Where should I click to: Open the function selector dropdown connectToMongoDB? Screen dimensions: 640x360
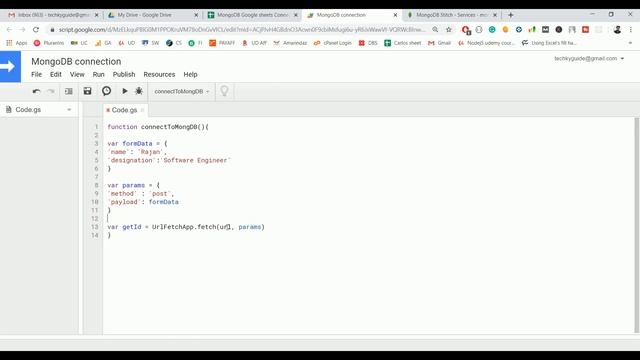(182, 91)
